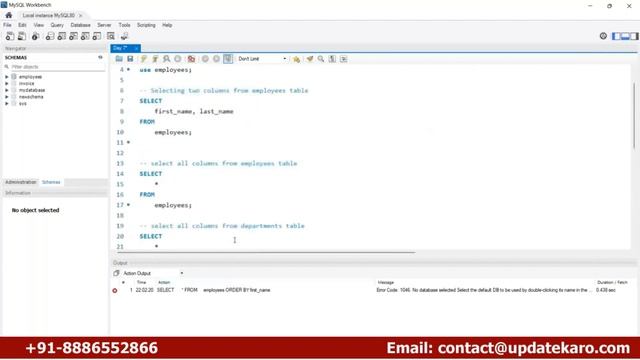This screenshot has height=360, width=640.
Task: Open the Database menu
Action: (x=80, y=25)
